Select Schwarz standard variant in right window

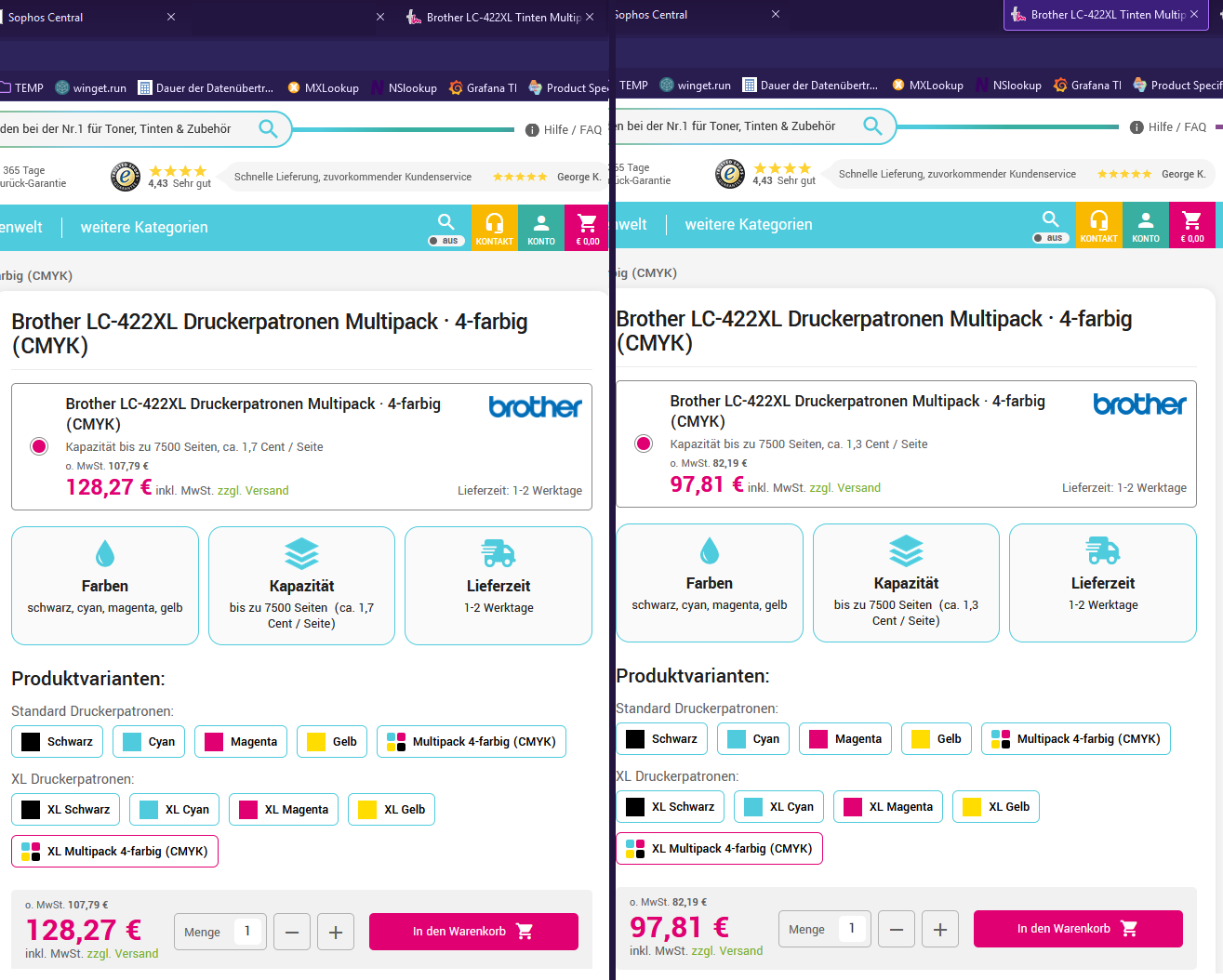point(661,739)
